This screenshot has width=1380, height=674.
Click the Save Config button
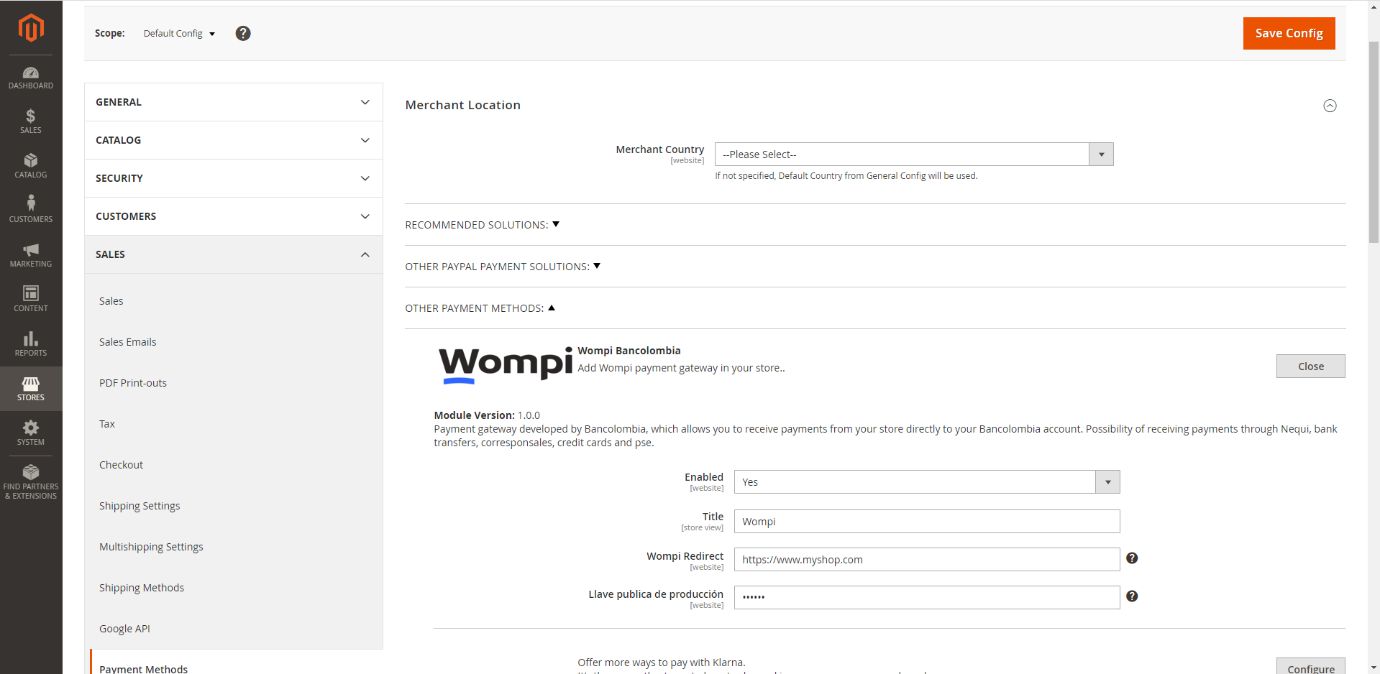tap(1288, 32)
